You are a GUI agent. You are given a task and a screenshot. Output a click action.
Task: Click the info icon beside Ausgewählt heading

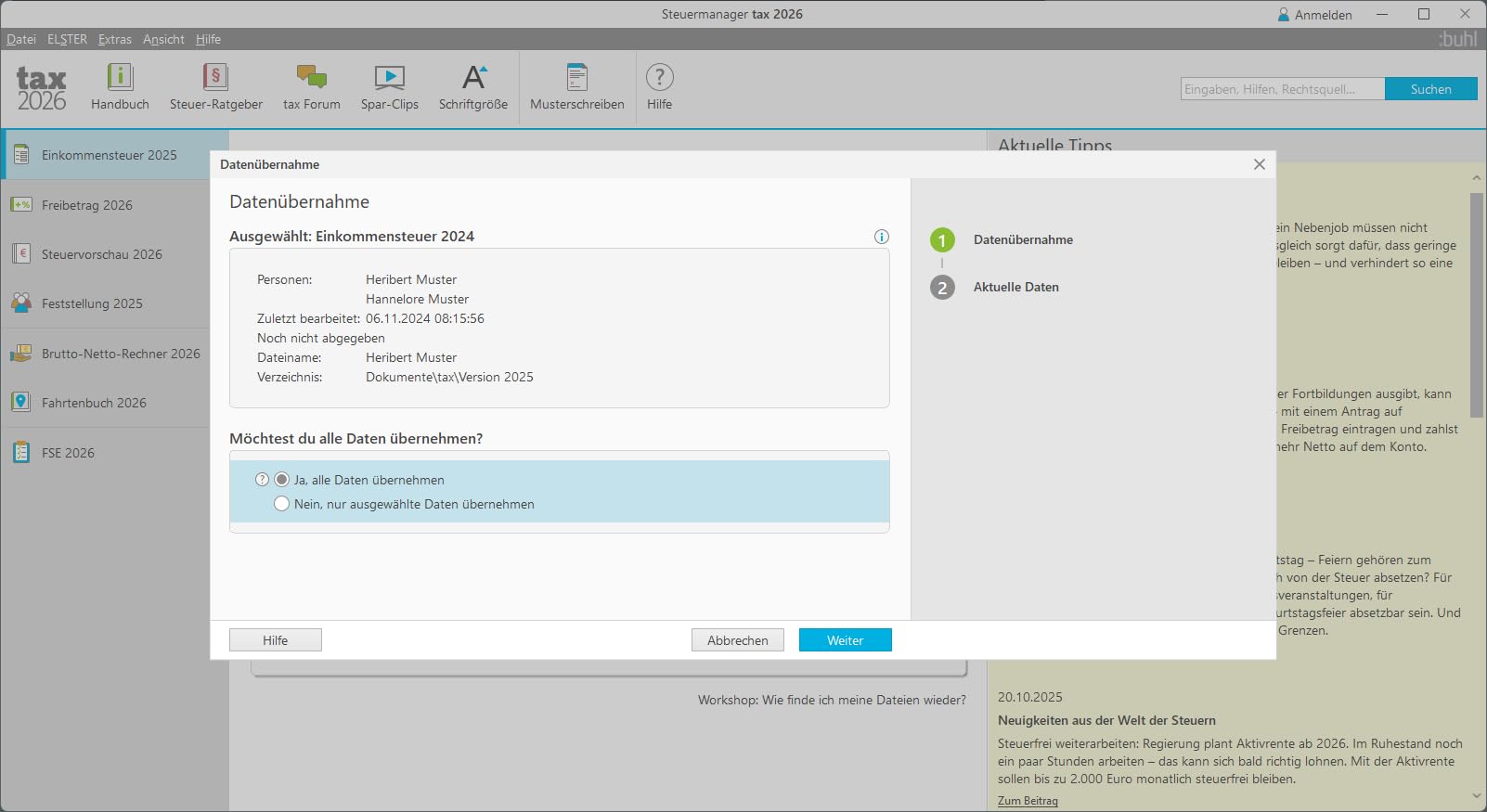[882, 237]
